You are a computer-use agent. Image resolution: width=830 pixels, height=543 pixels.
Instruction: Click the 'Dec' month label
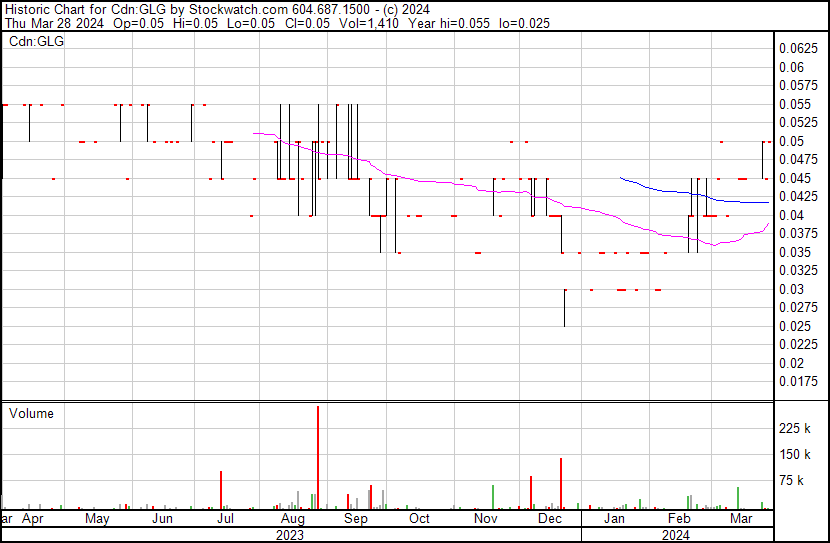pyautogui.click(x=550, y=519)
